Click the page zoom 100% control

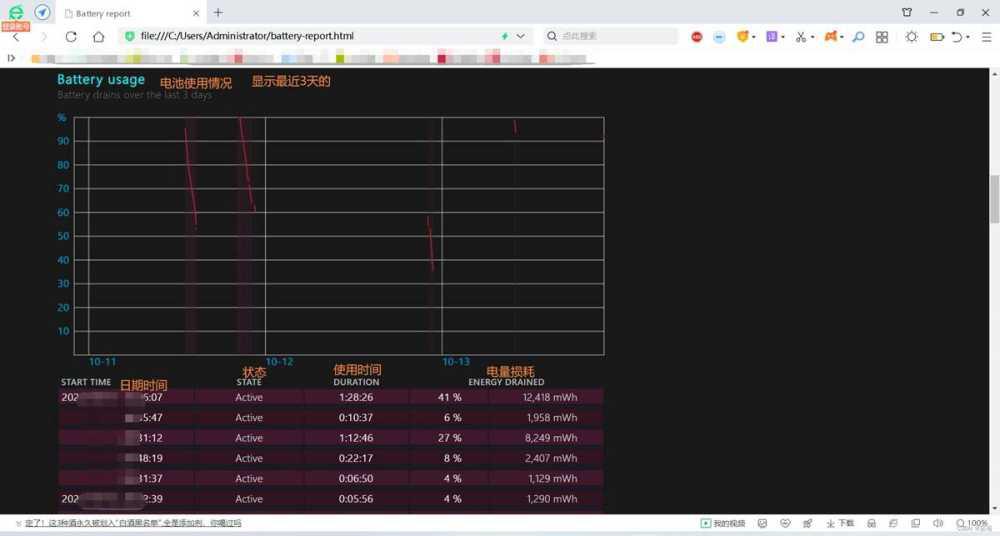click(x=971, y=523)
